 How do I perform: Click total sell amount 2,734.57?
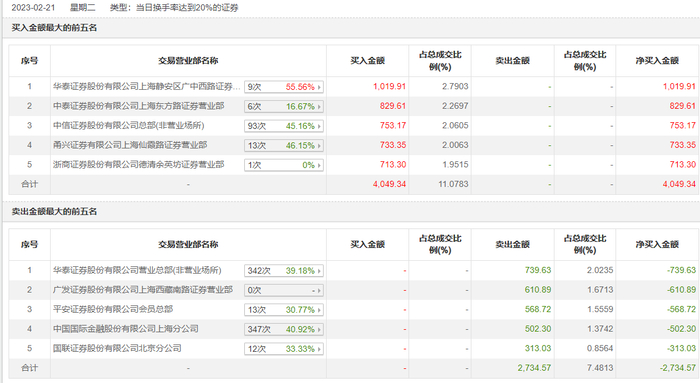[534, 368]
